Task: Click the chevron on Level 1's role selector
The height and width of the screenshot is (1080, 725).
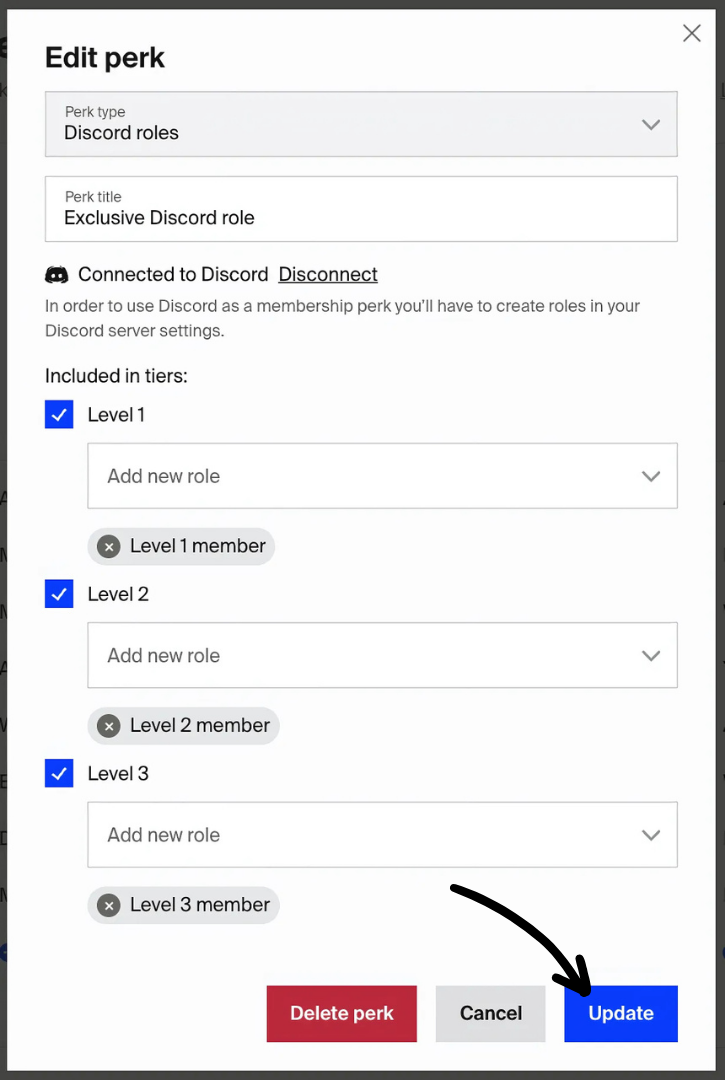Action: (651, 476)
